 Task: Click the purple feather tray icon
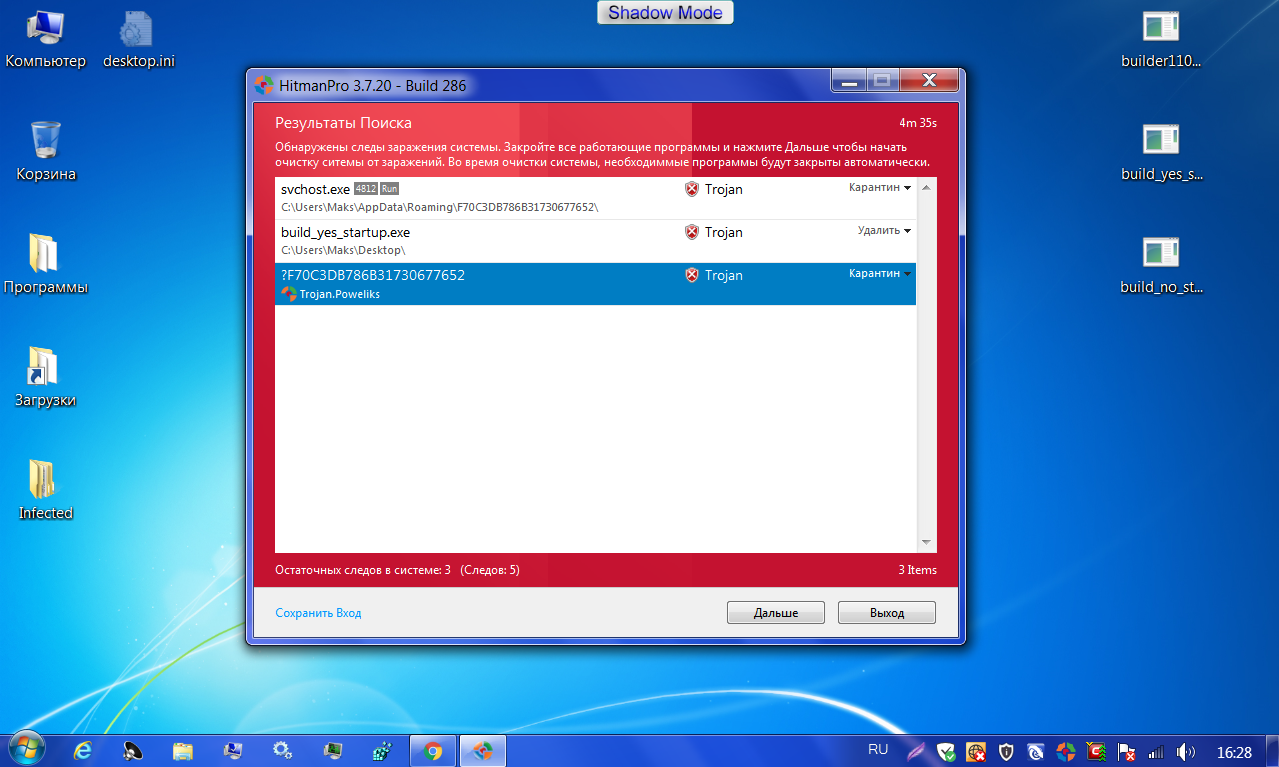(x=916, y=751)
